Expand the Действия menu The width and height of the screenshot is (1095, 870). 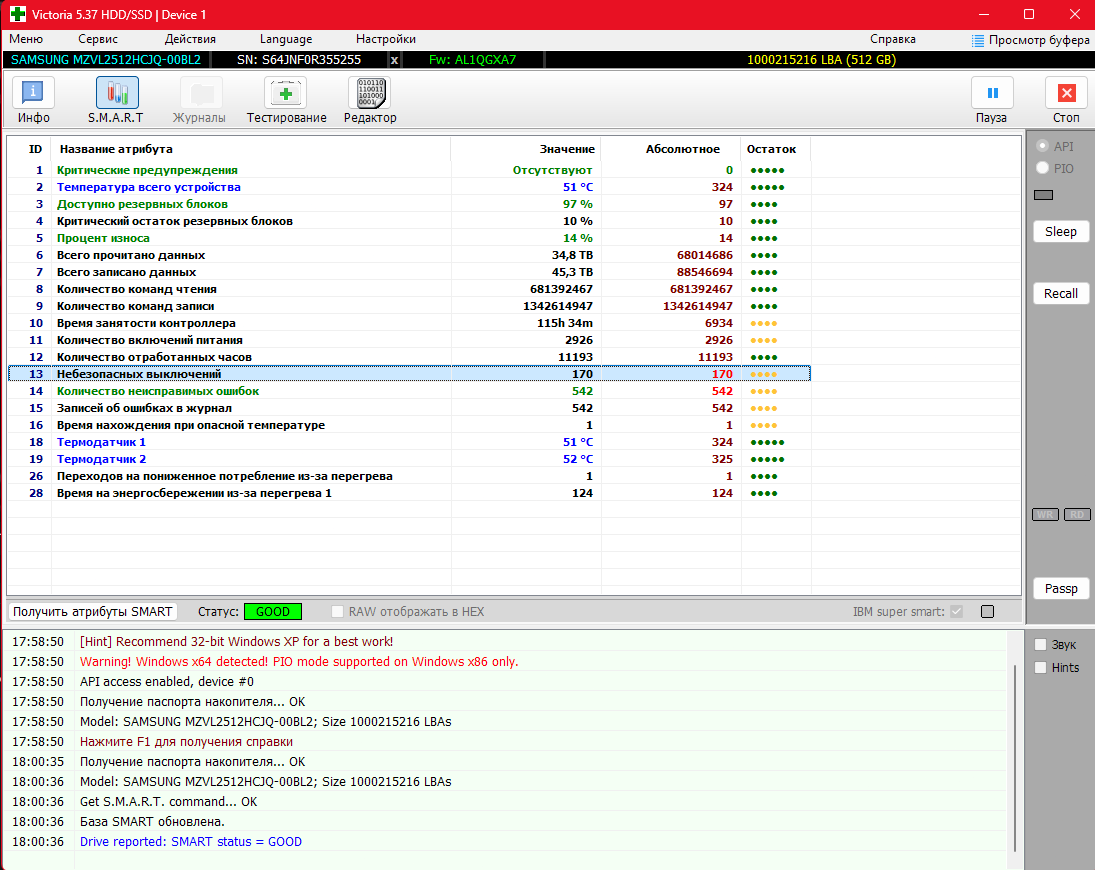(190, 39)
